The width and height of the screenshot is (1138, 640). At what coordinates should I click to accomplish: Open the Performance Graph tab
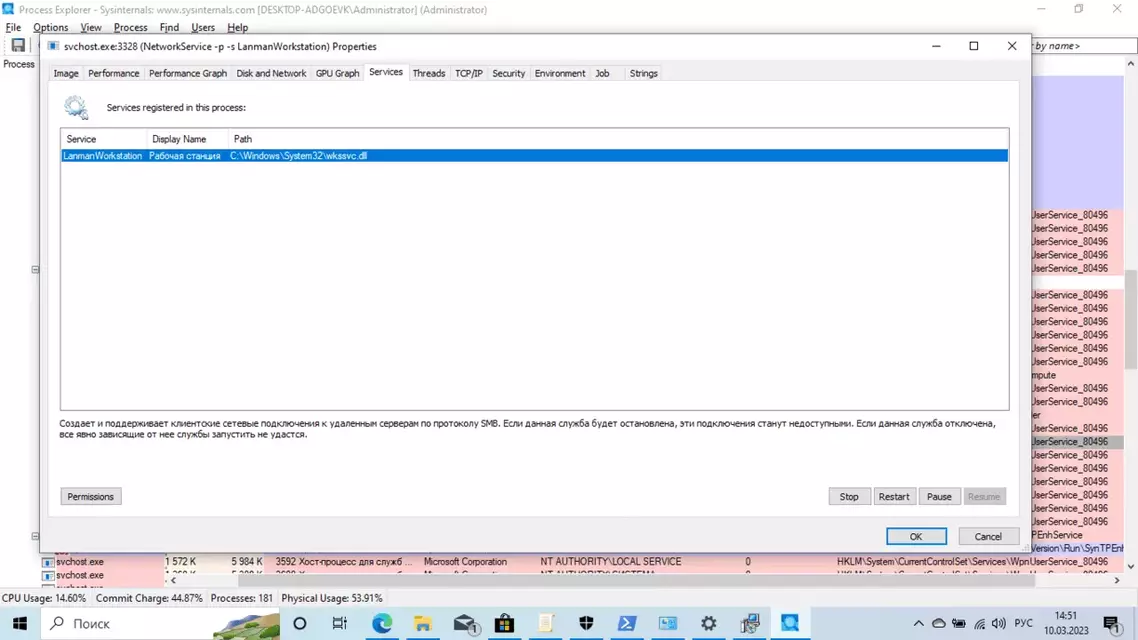187,73
